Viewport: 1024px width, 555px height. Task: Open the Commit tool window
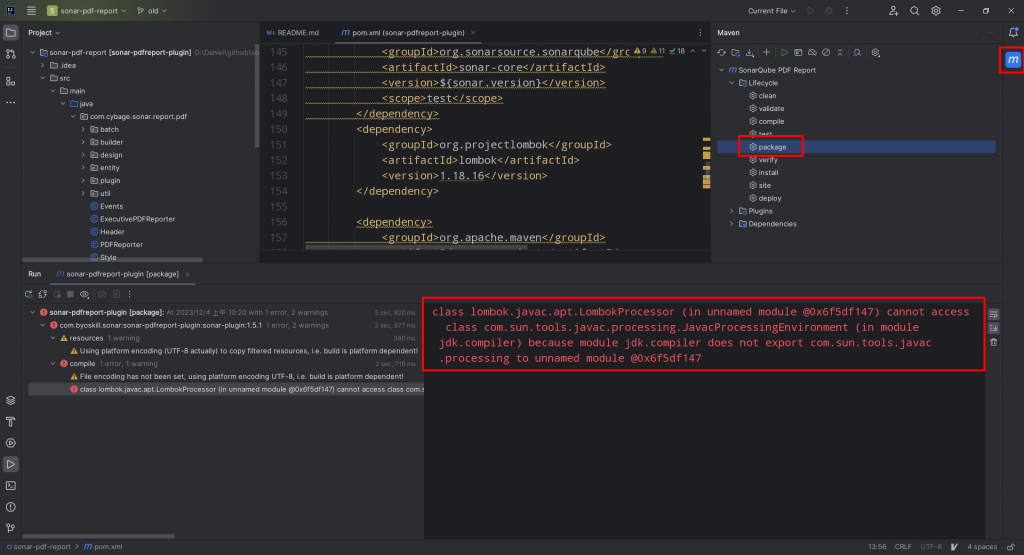tap(10, 55)
